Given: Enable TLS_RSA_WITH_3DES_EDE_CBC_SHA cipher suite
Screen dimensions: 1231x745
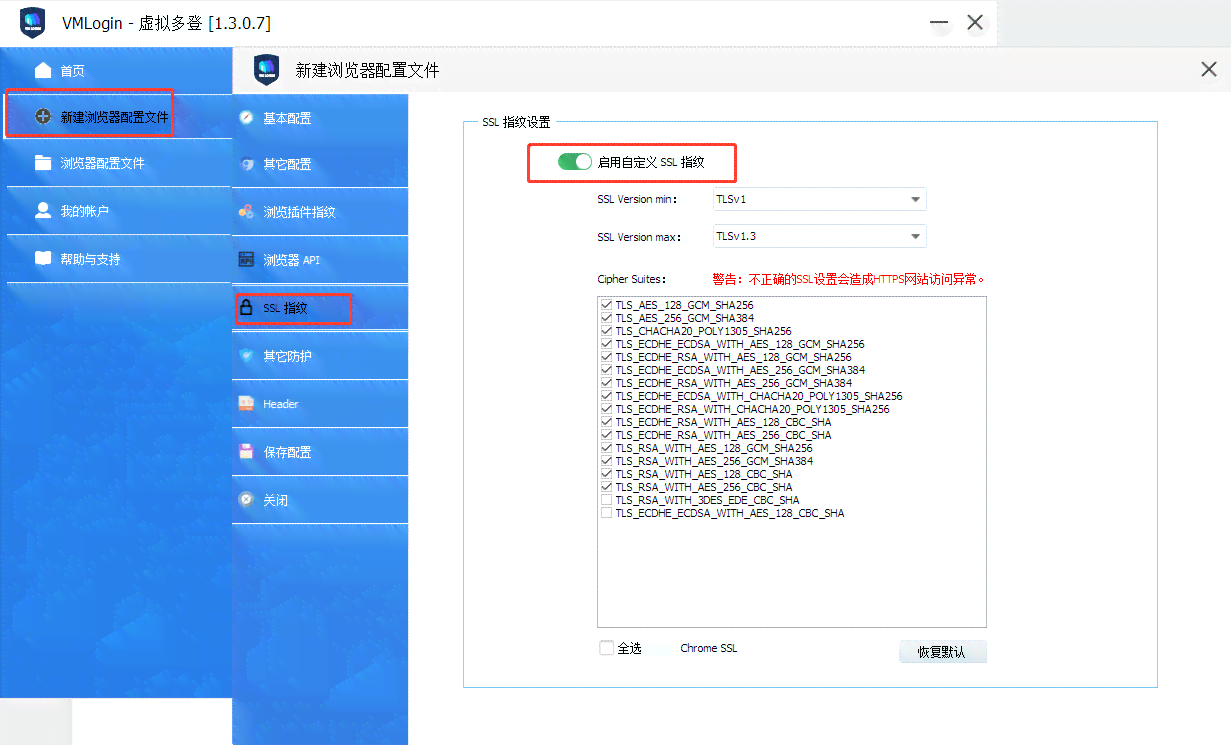Looking at the screenshot, I should pyautogui.click(x=606, y=499).
